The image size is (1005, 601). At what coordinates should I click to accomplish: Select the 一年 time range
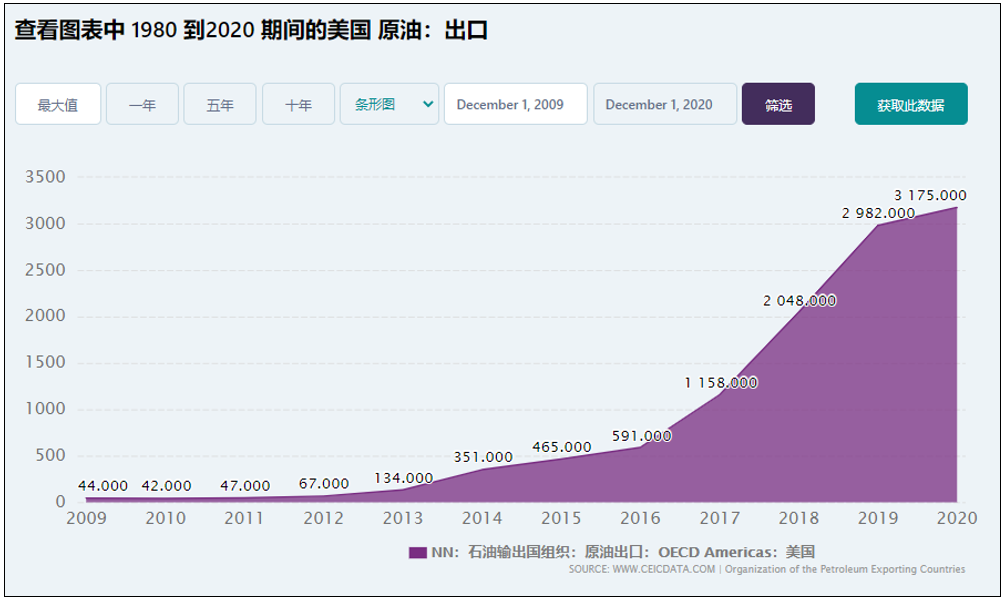[142, 104]
